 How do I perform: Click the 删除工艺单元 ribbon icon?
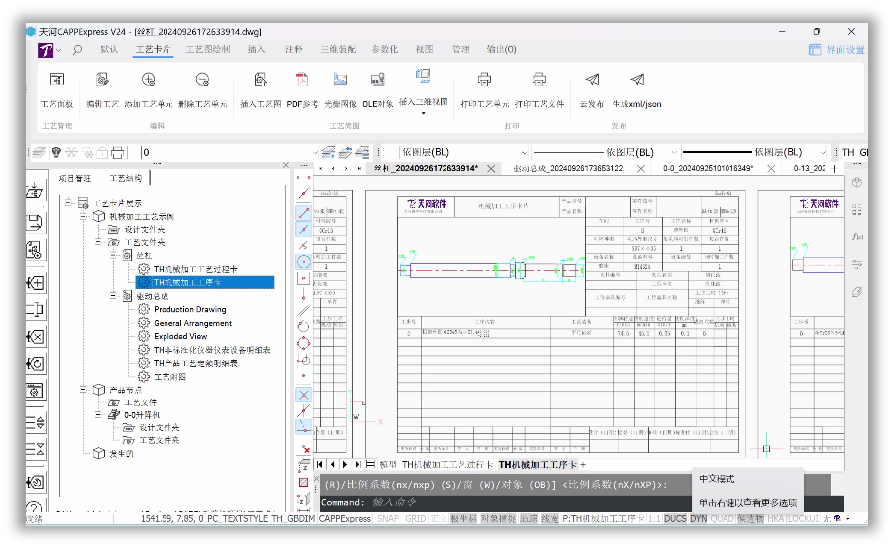pyautogui.click(x=202, y=80)
